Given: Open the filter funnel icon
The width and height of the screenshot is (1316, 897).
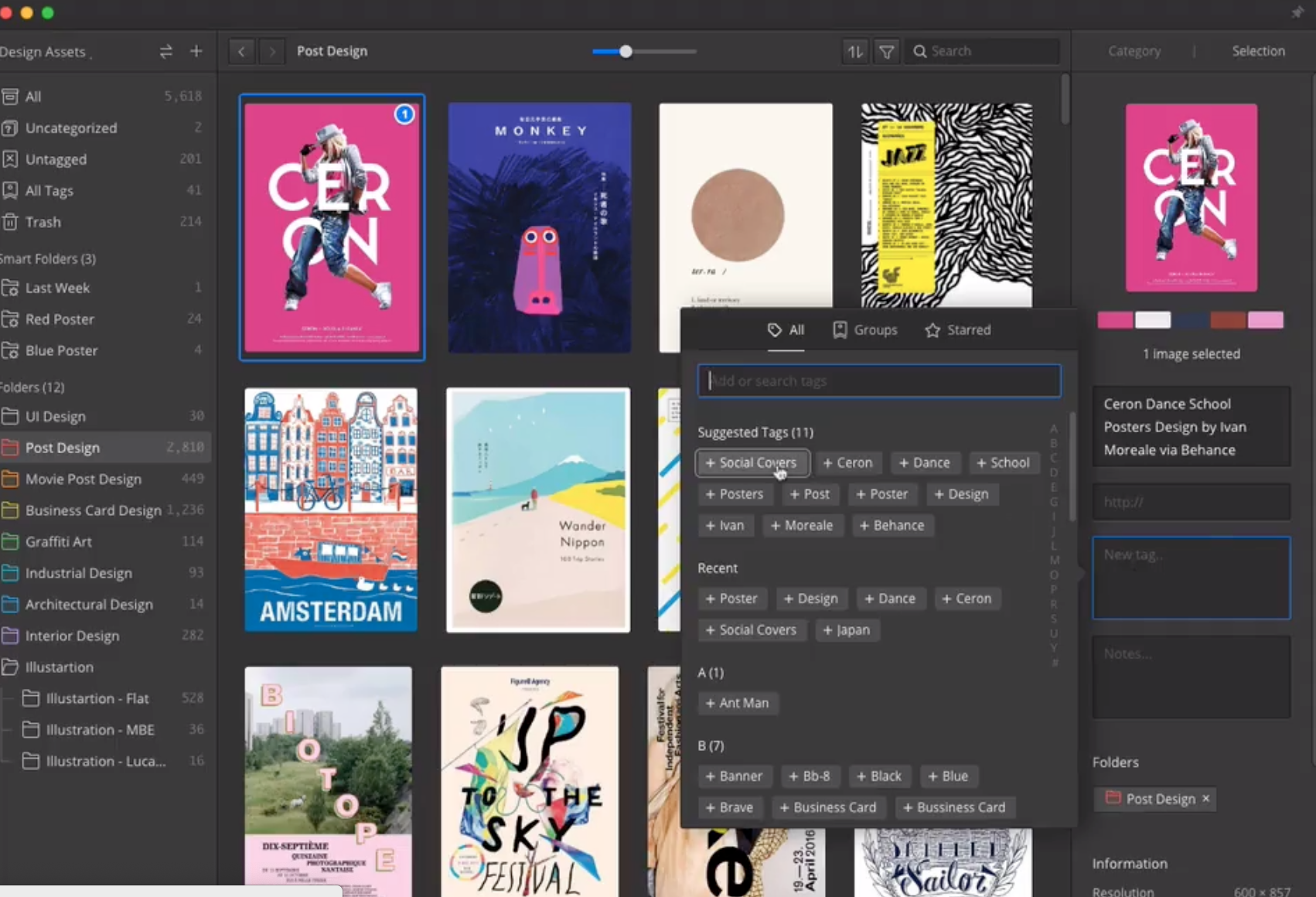Looking at the screenshot, I should [887, 51].
